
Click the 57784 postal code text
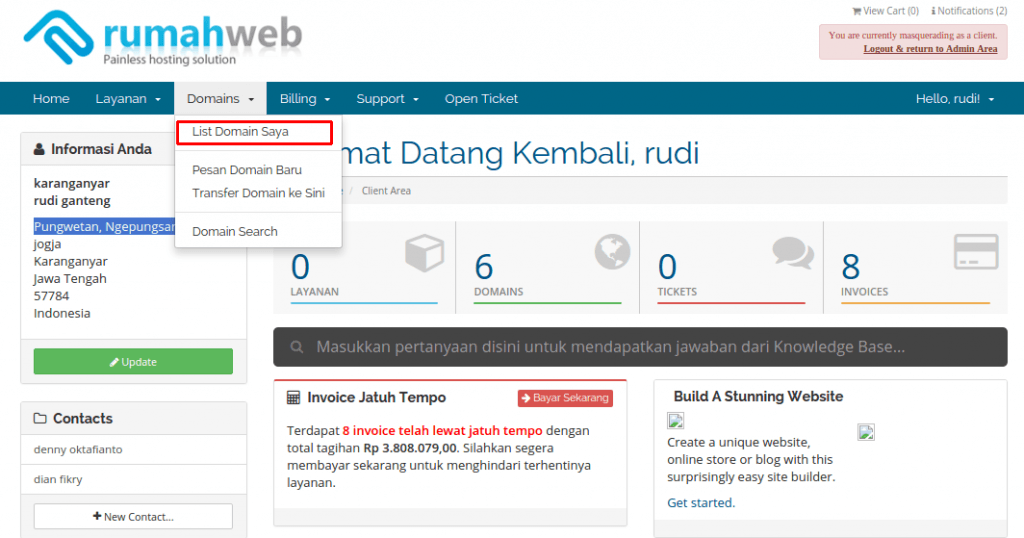(x=52, y=296)
